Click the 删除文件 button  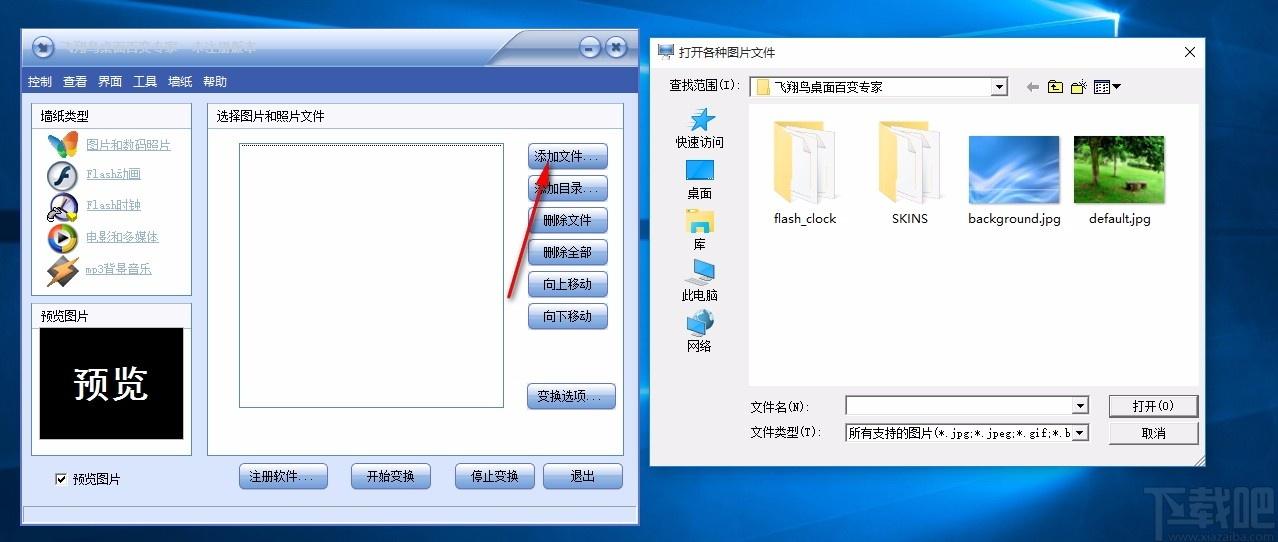coord(568,220)
